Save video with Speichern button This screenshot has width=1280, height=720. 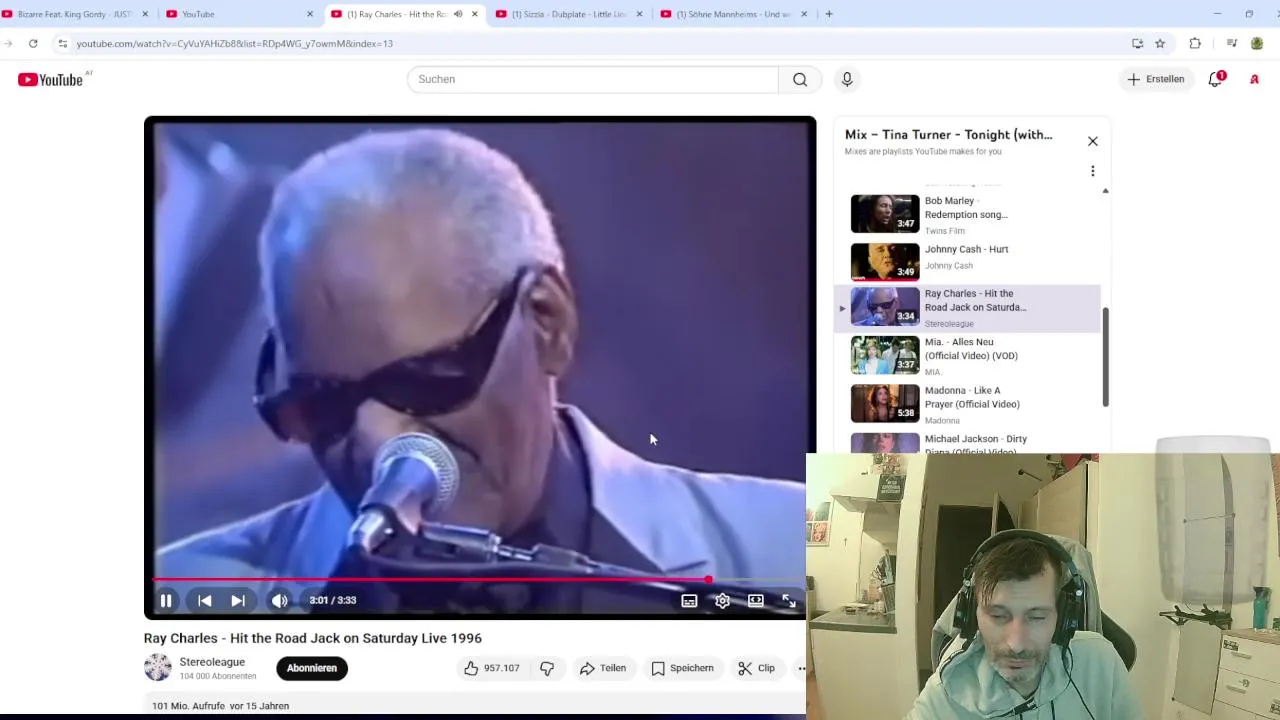683,668
